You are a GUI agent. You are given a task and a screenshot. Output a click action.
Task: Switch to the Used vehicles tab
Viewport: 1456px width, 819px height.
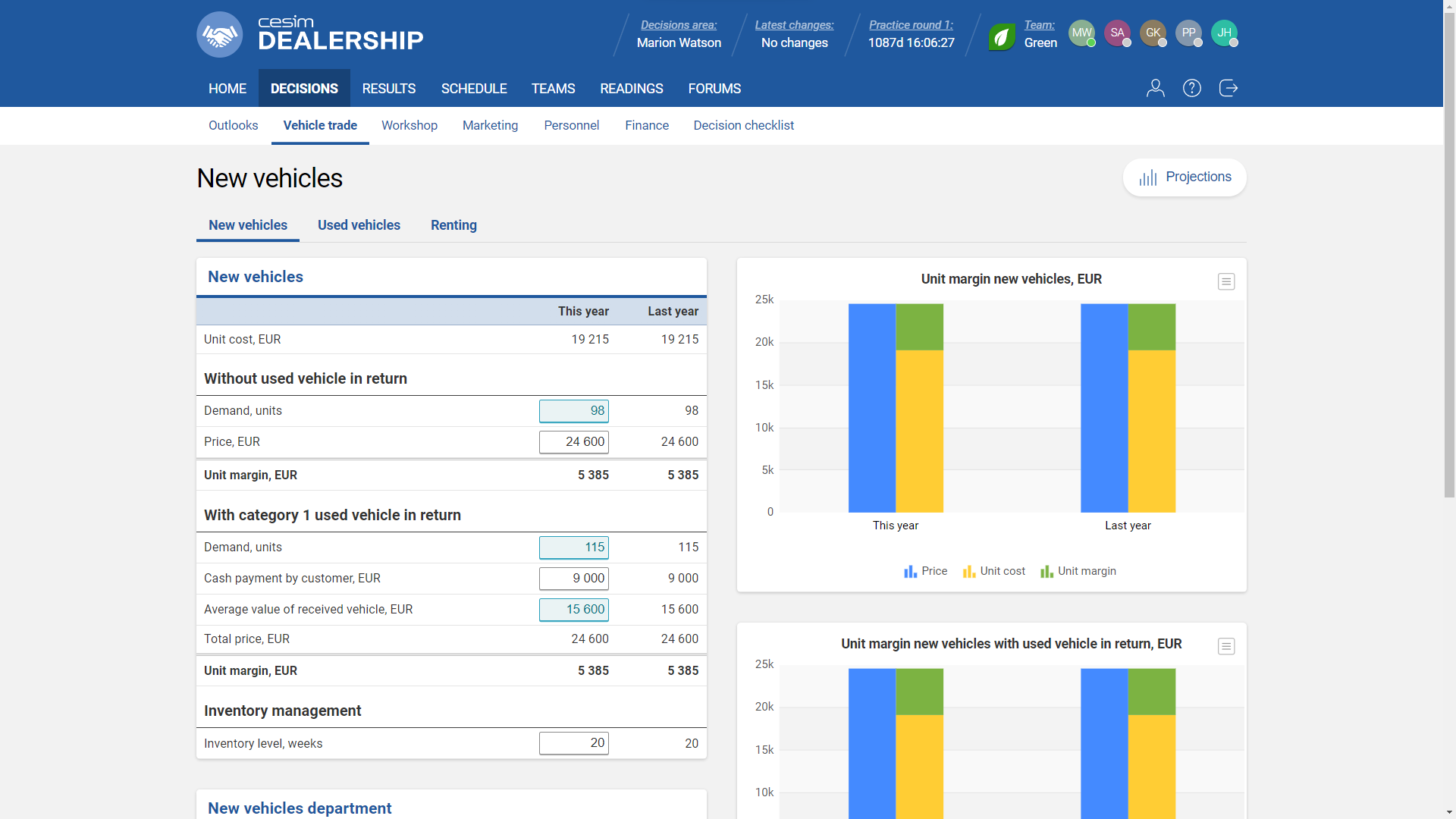(x=359, y=225)
